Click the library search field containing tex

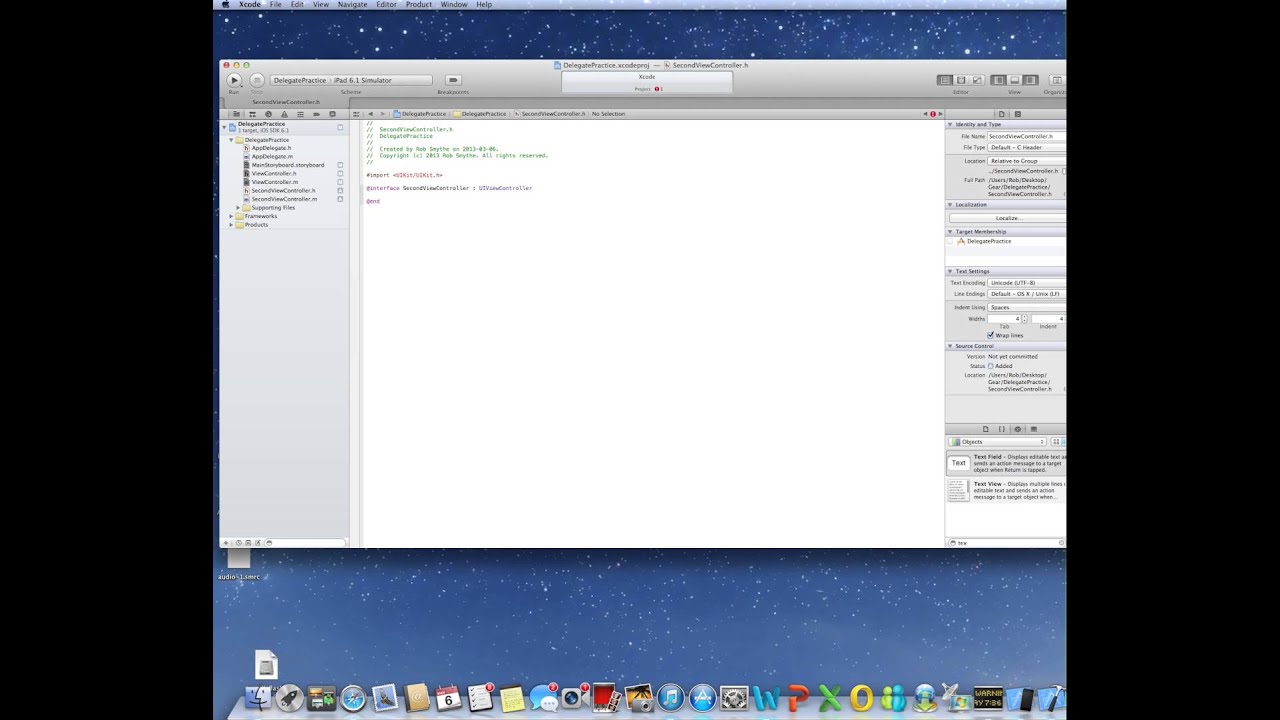(x=1007, y=543)
